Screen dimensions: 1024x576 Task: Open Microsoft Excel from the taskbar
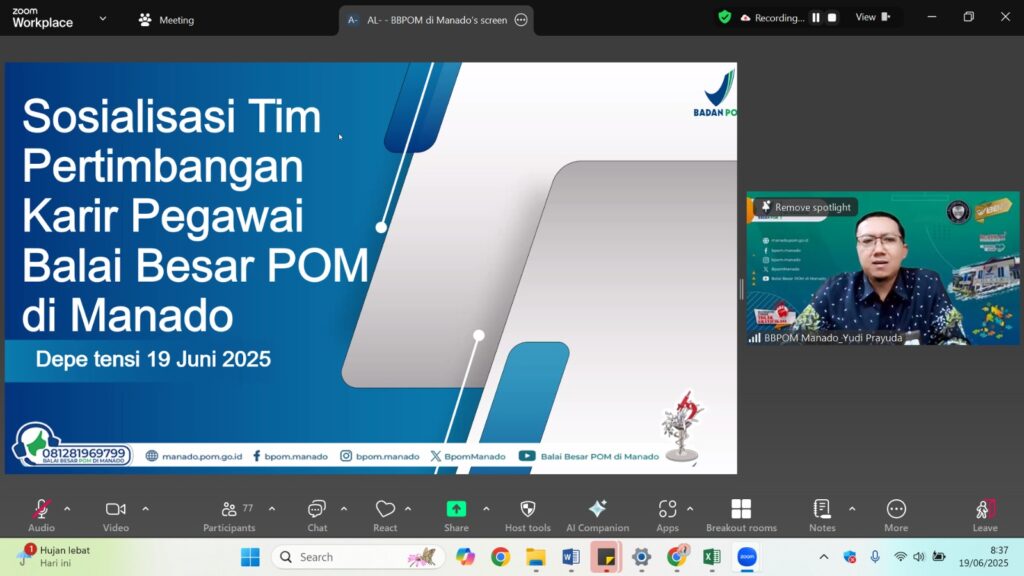tap(712, 557)
